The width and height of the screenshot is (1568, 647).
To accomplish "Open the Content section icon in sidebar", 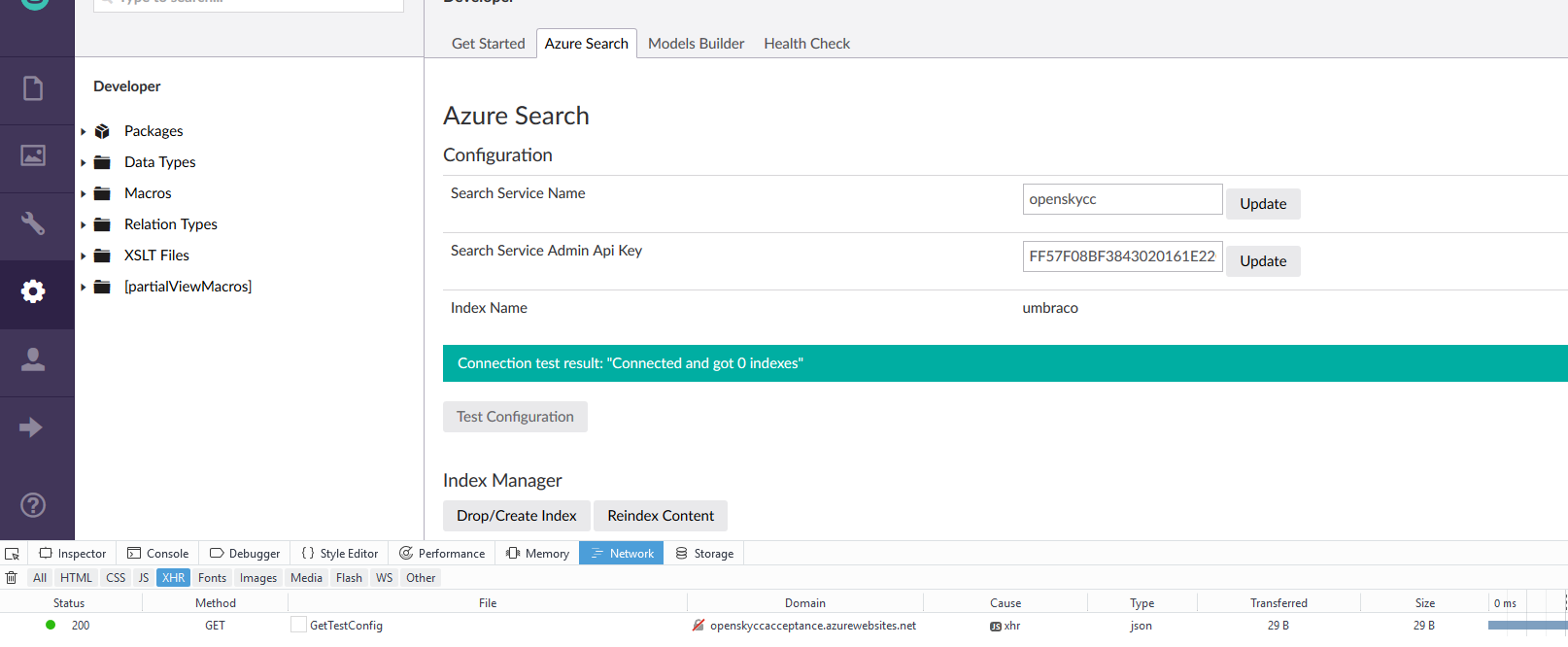I will pyautogui.click(x=33, y=88).
